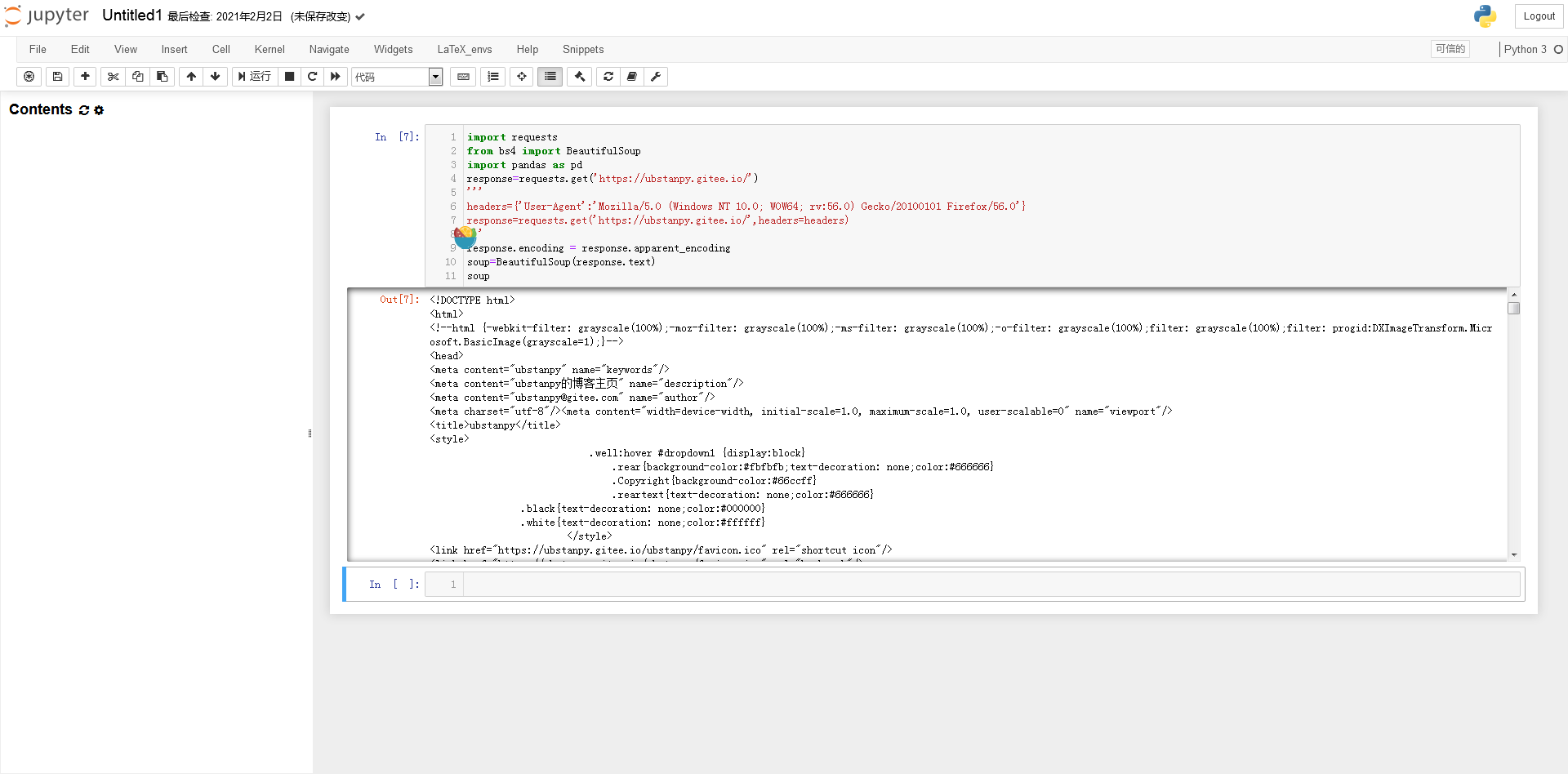
Task: Click the crosshair toolbar icon
Action: coord(522,77)
